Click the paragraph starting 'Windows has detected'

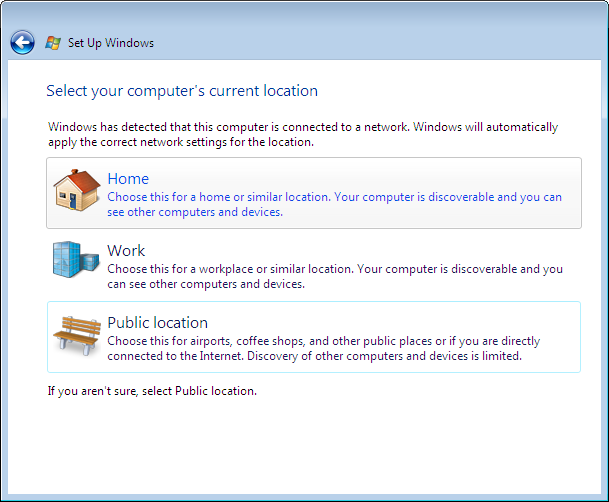tap(303, 134)
